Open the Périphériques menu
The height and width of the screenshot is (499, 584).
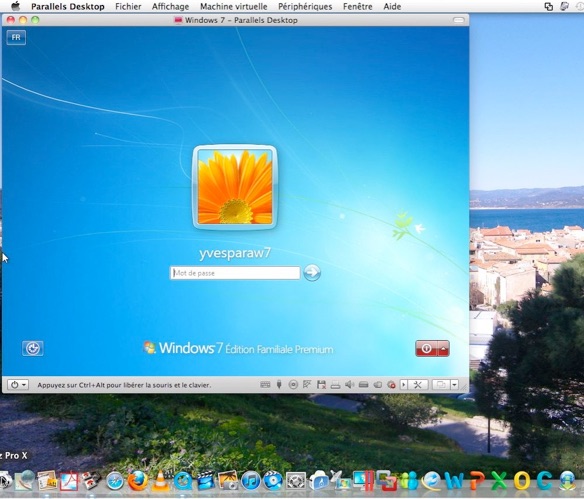pos(305,6)
